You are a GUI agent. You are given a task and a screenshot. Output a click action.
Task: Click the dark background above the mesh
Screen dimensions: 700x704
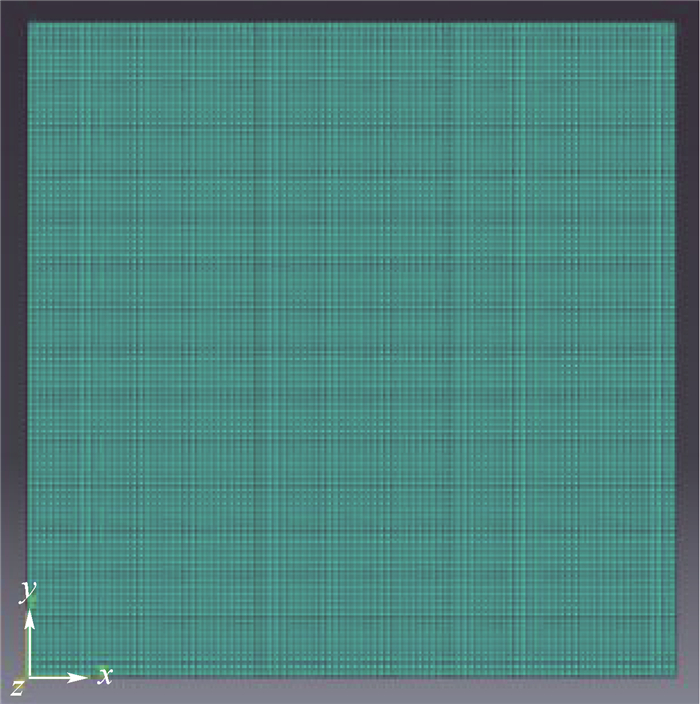click(350, 9)
